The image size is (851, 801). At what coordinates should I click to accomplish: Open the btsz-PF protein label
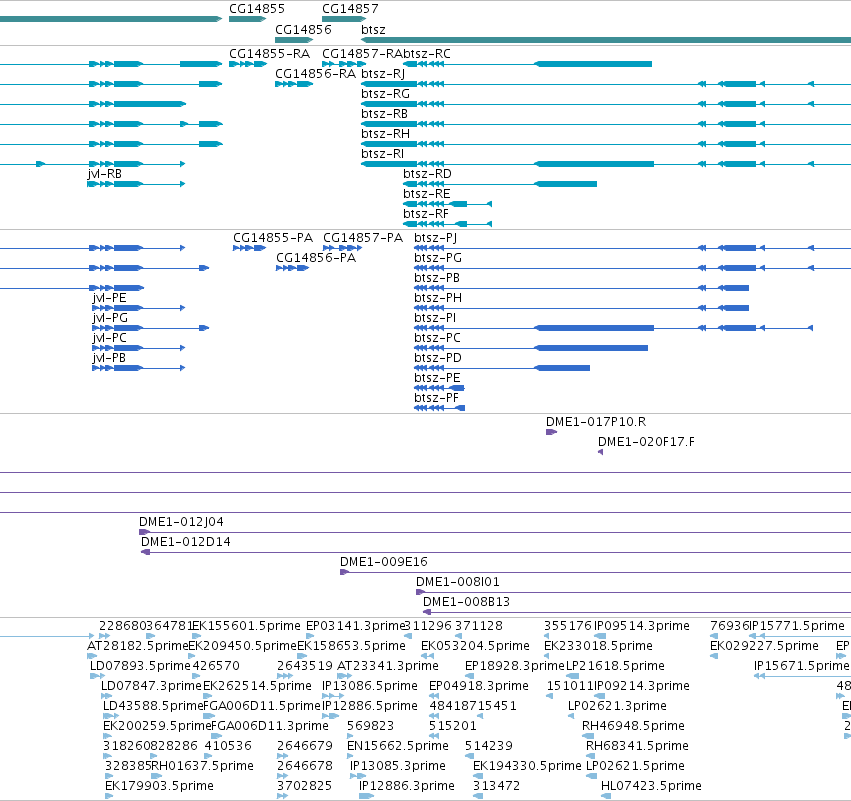[437, 398]
